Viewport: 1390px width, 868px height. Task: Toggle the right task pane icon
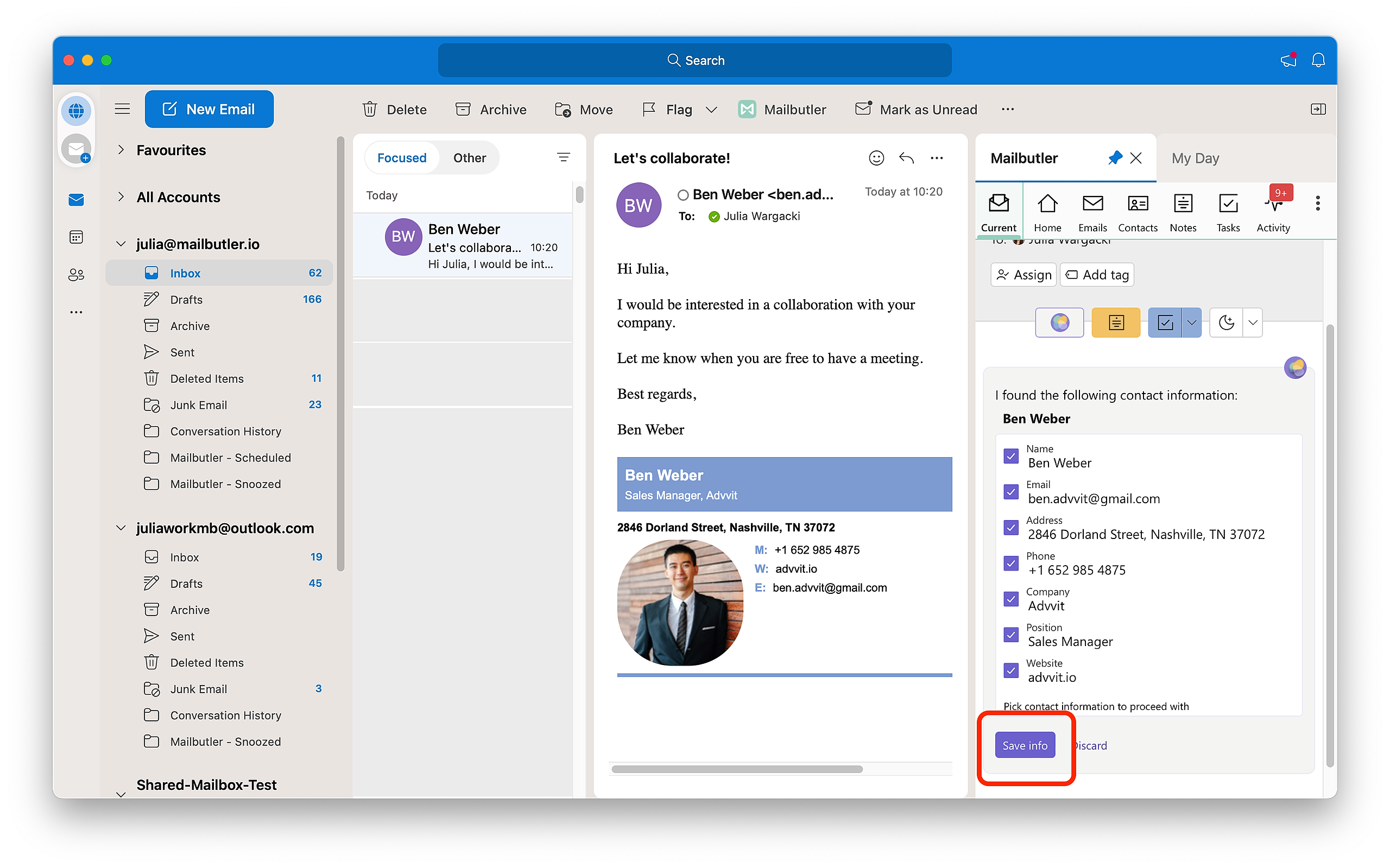[1318, 109]
